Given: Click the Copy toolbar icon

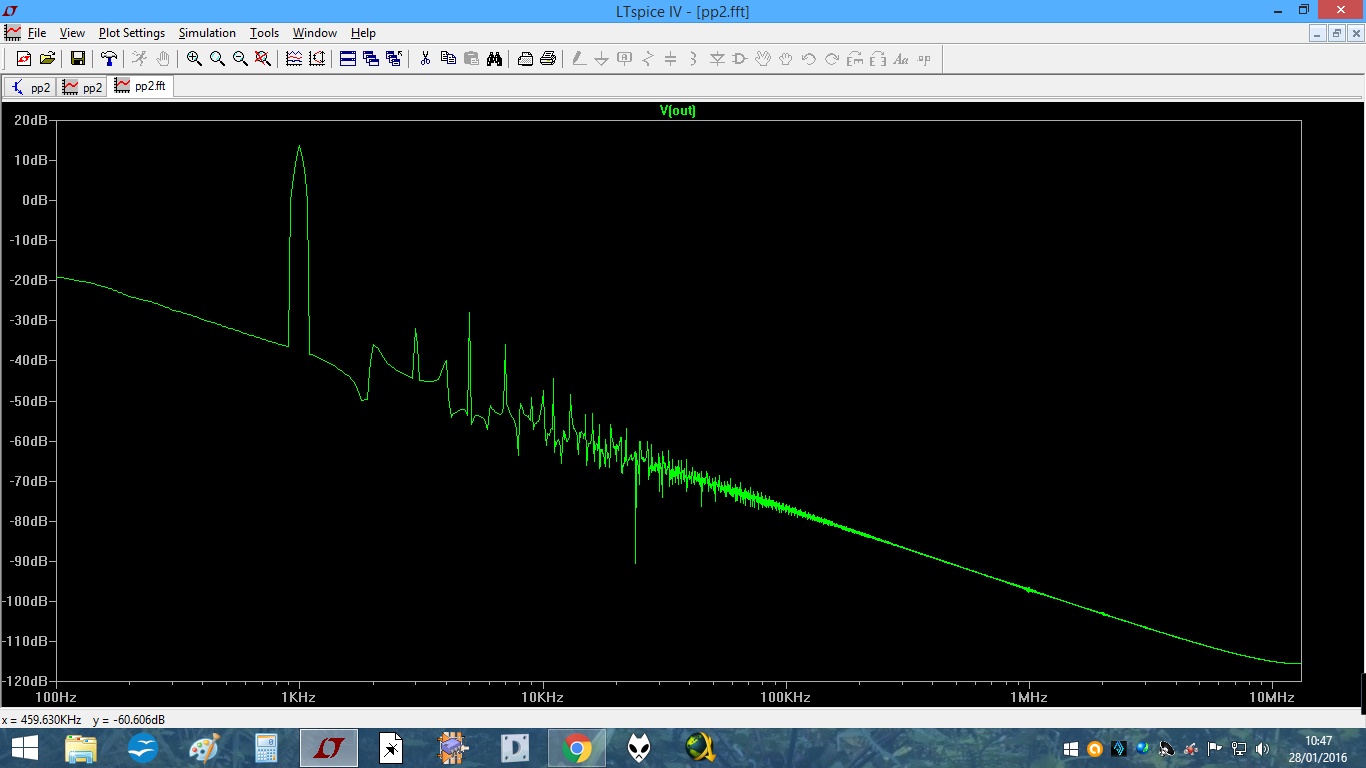Looking at the screenshot, I should [x=448, y=59].
